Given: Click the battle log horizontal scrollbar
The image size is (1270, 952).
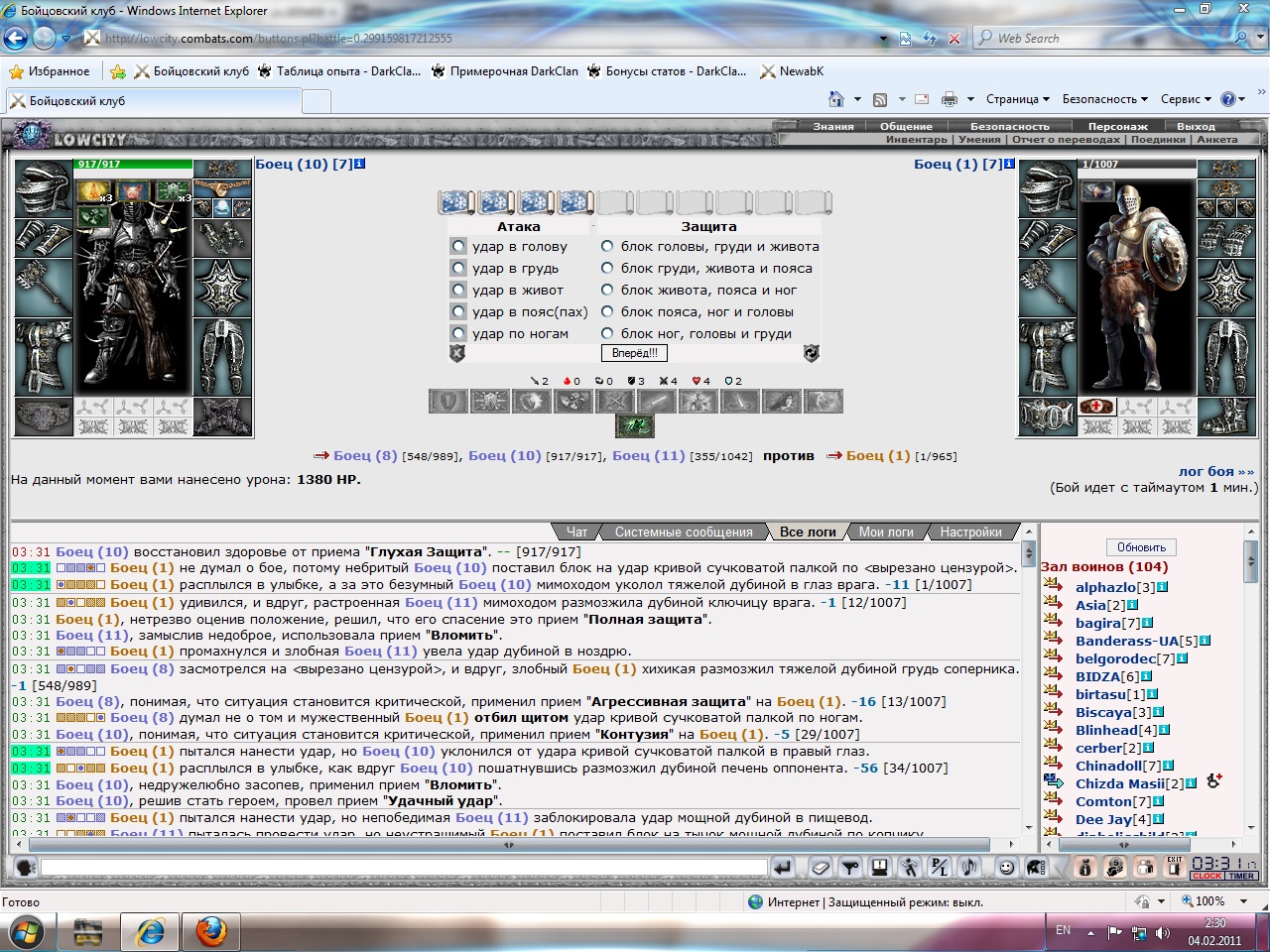Looking at the screenshot, I should [x=516, y=844].
